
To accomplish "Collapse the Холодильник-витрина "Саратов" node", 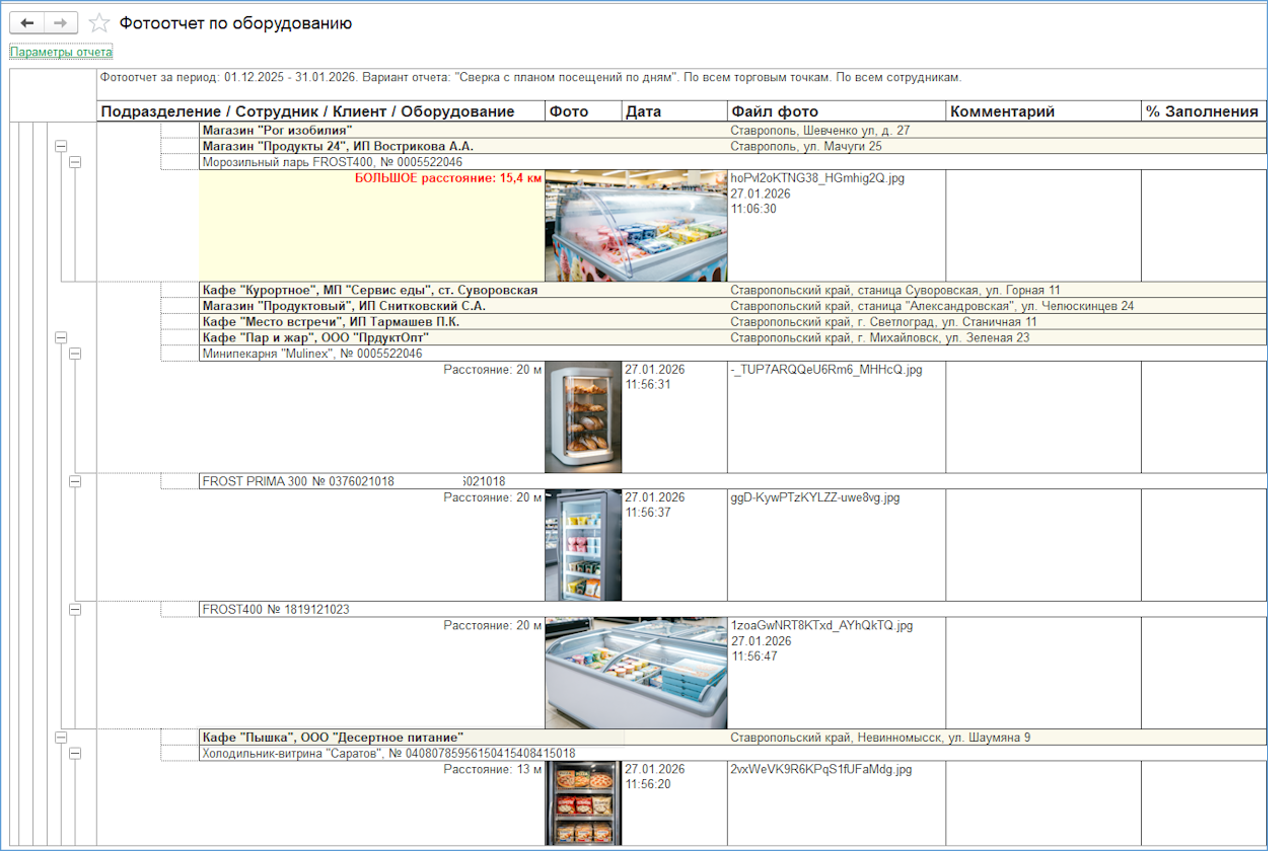I will (75, 753).
